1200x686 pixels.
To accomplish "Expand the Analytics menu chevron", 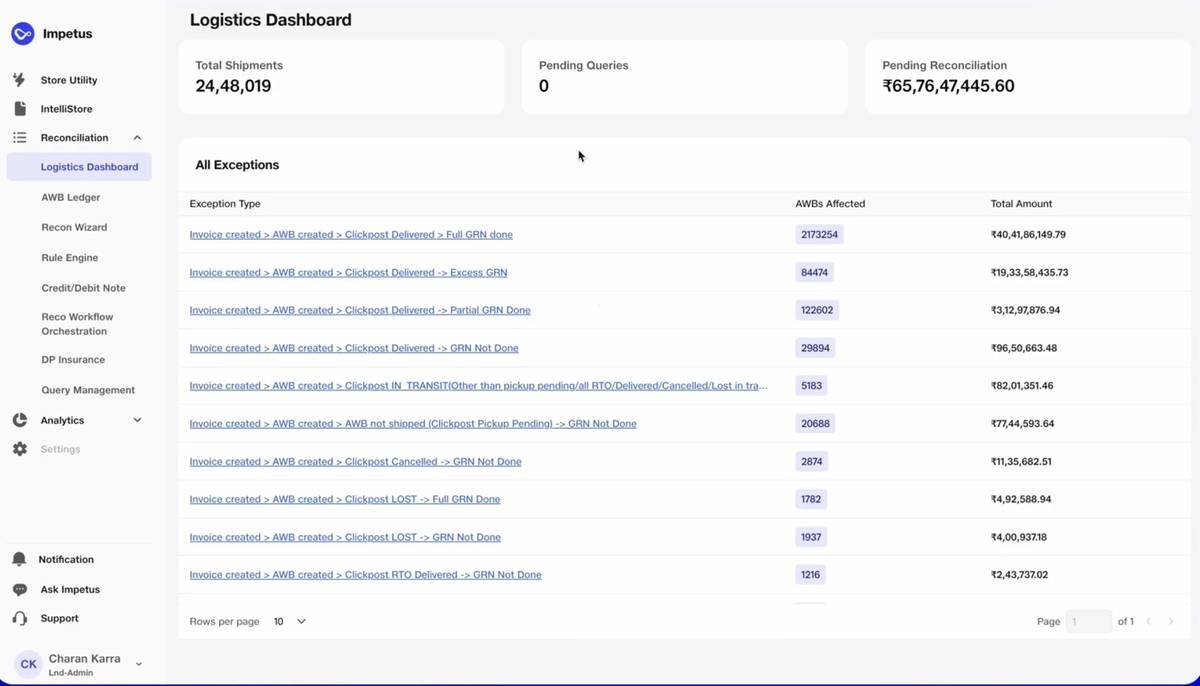I will coord(137,420).
